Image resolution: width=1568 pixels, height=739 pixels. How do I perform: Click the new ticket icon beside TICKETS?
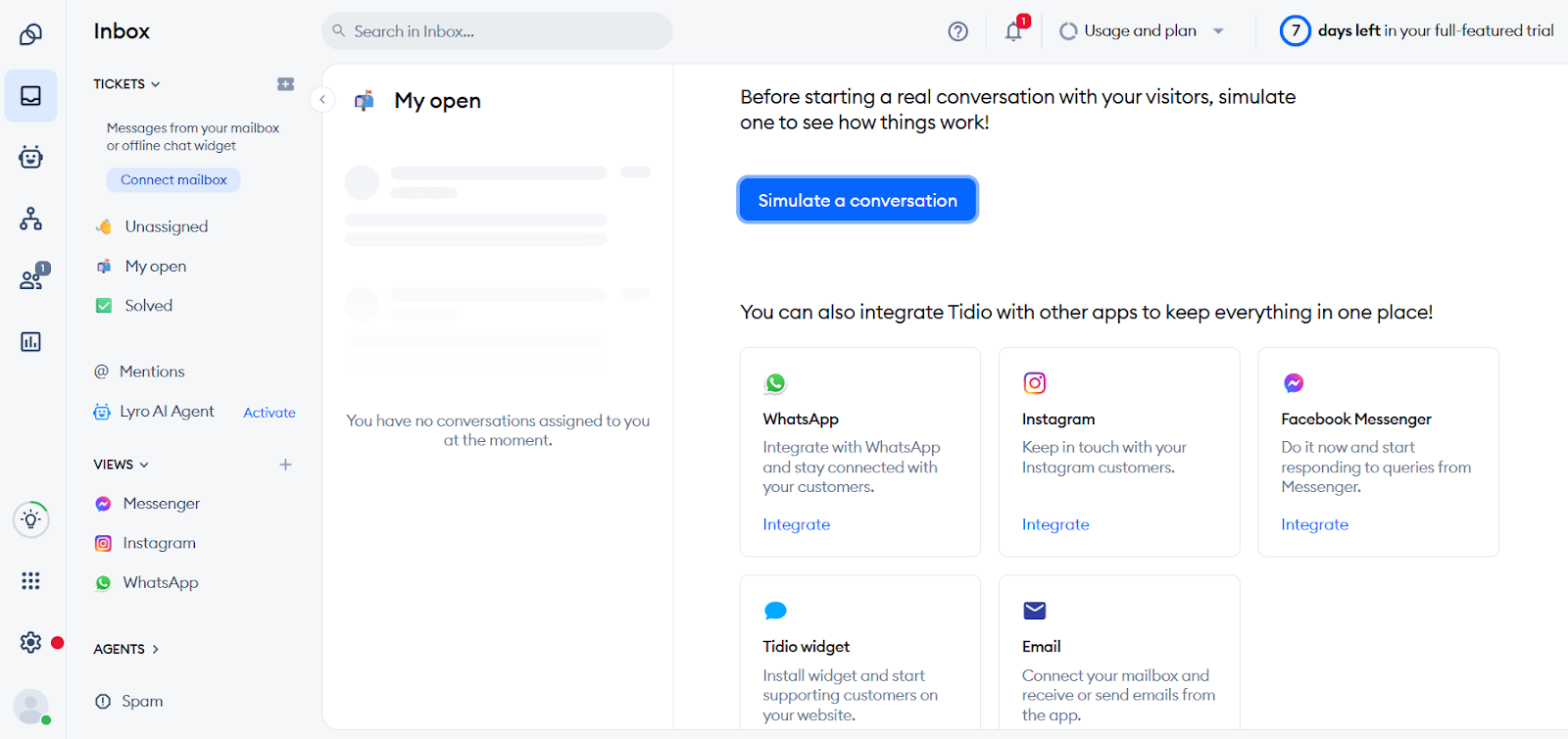(285, 84)
